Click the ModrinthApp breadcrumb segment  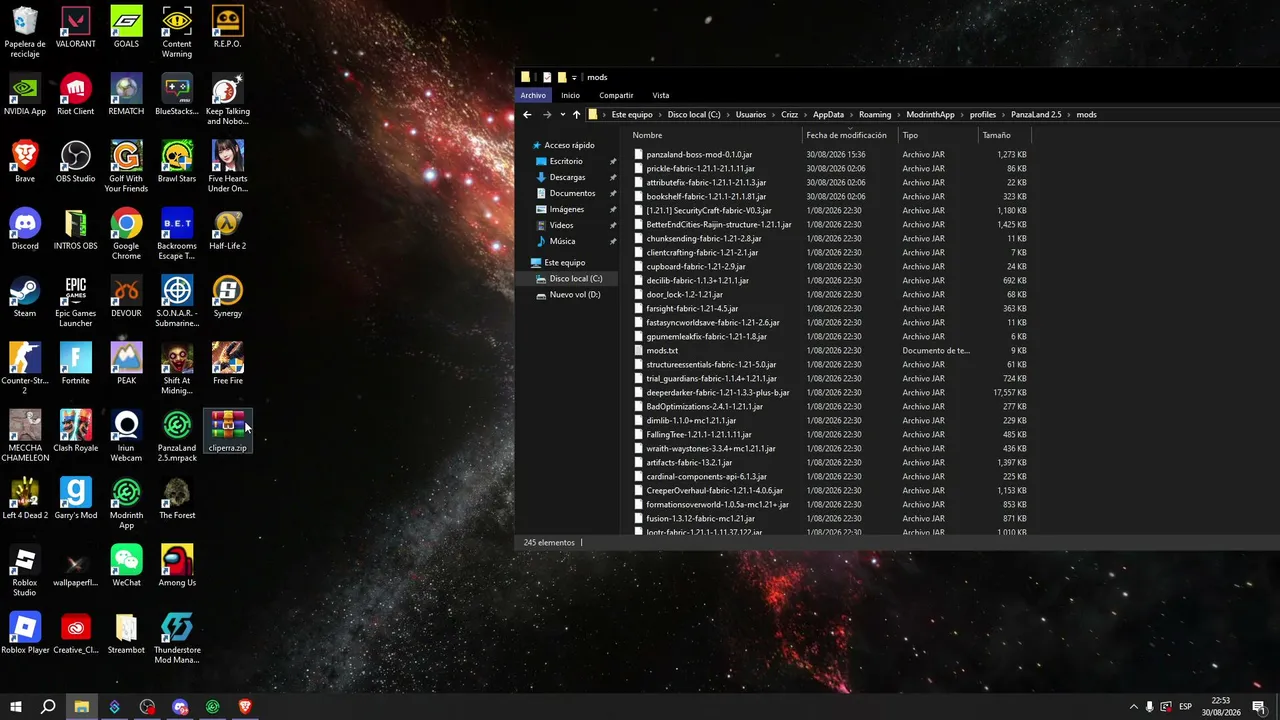[x=930, y=115]
